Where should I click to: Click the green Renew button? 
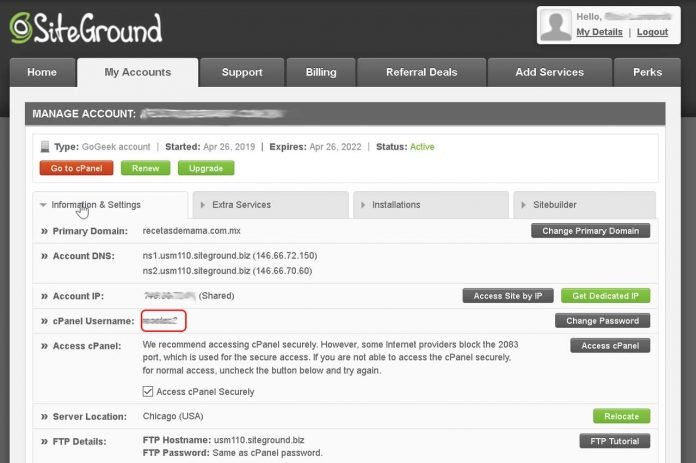coord(146,168)
